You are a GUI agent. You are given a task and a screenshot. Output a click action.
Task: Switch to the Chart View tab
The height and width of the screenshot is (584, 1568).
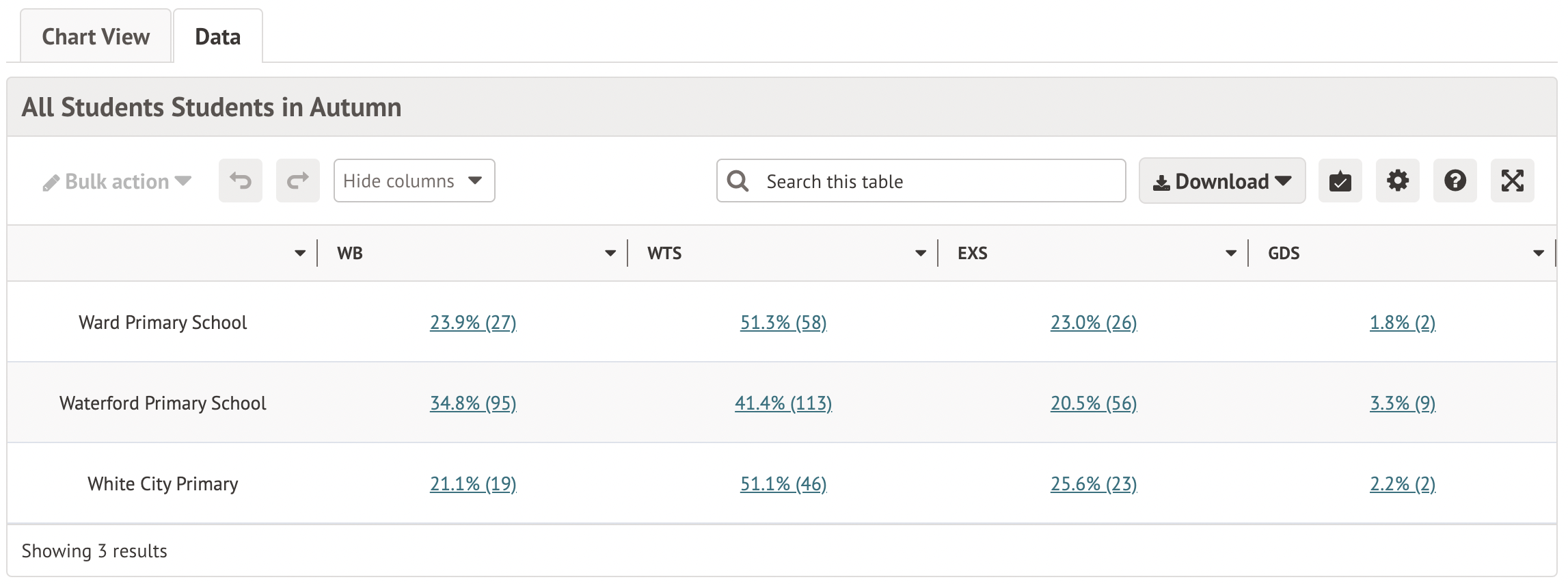pyautogui.click(x=96, y=37)
